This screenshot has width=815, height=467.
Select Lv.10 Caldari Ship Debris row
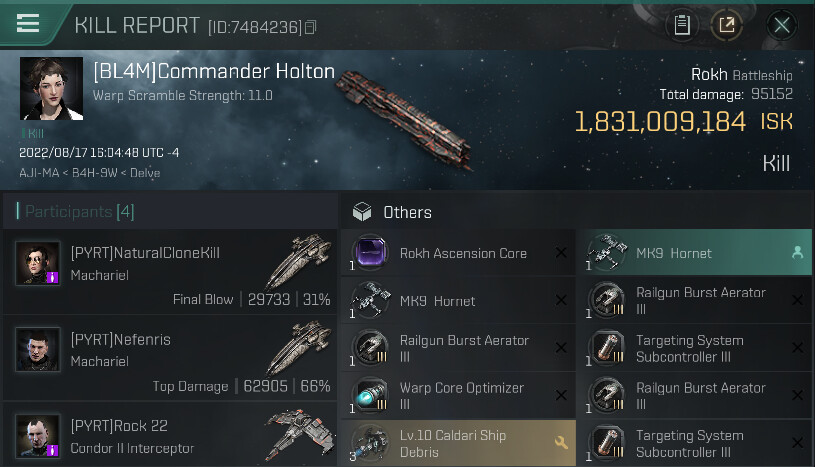[458, 443]
